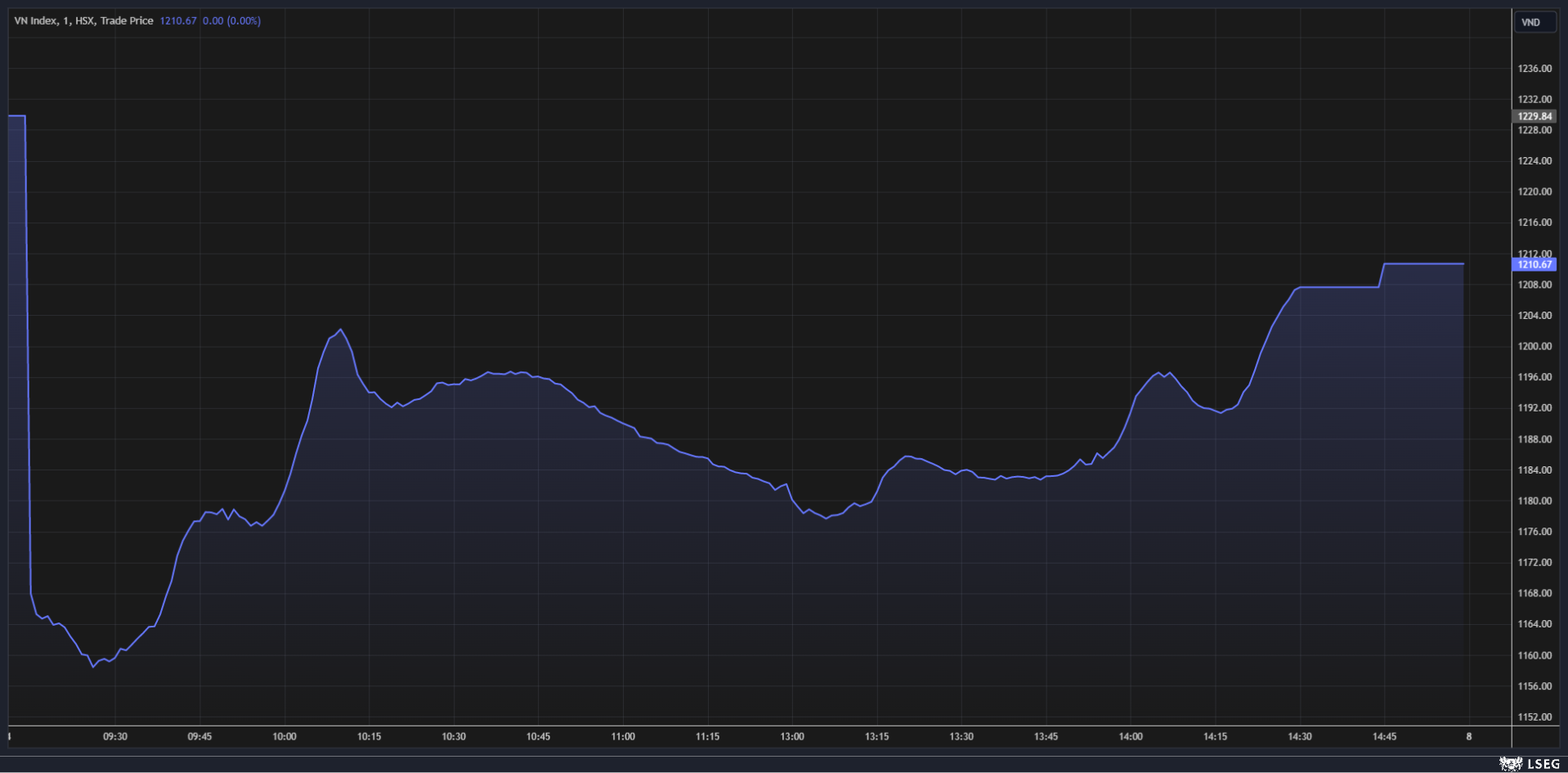Click the 11:15 time axis label
This screenshot has width=1568, height=773.
(707, 736)
